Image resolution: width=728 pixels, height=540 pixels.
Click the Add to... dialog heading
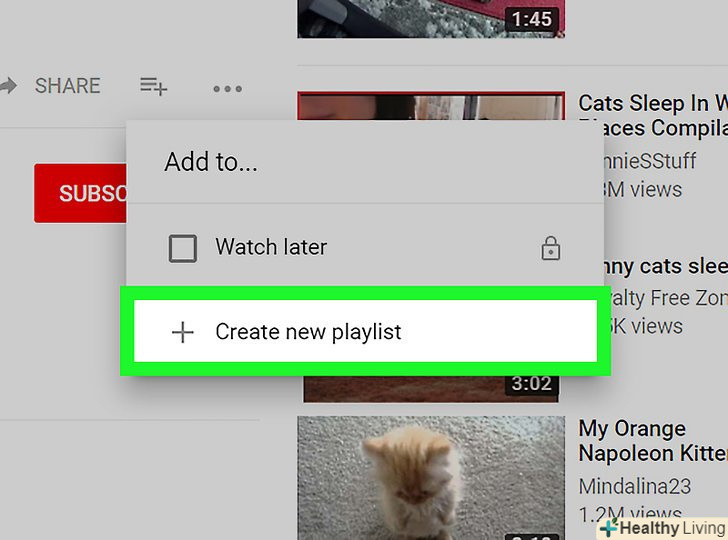(x=211, y=162)
